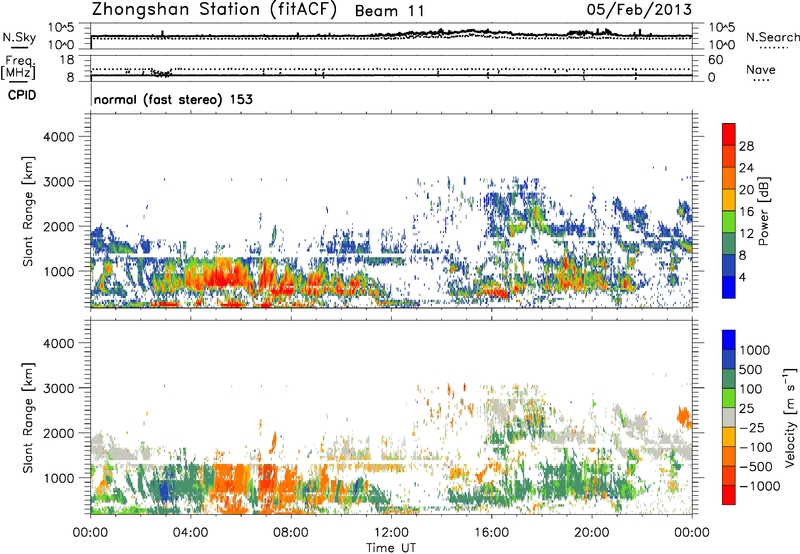Pick the yellow-orange power colorbar segment
Image resolution: width=800 pixels, height=554 pixels.
(729, 200)
